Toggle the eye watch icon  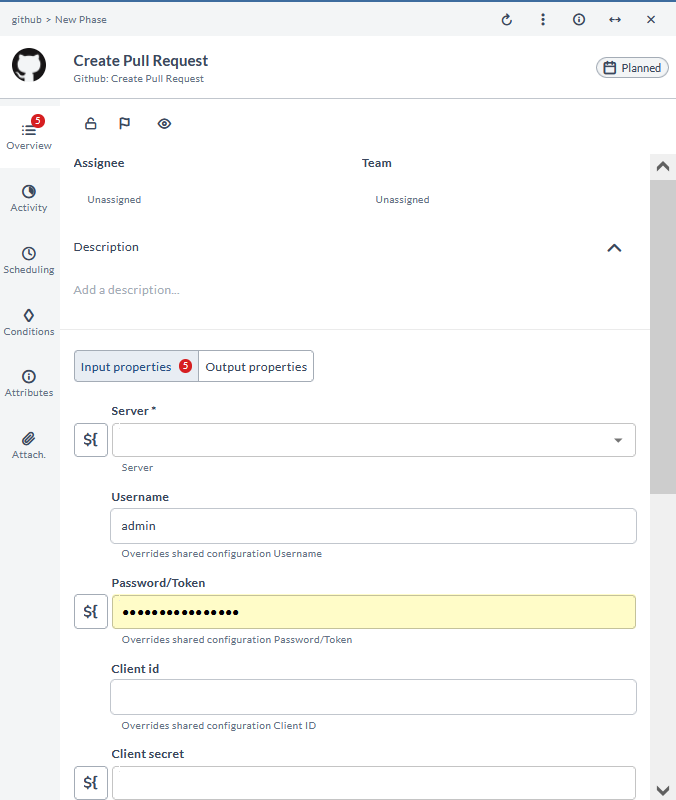(x=164, y=123)
